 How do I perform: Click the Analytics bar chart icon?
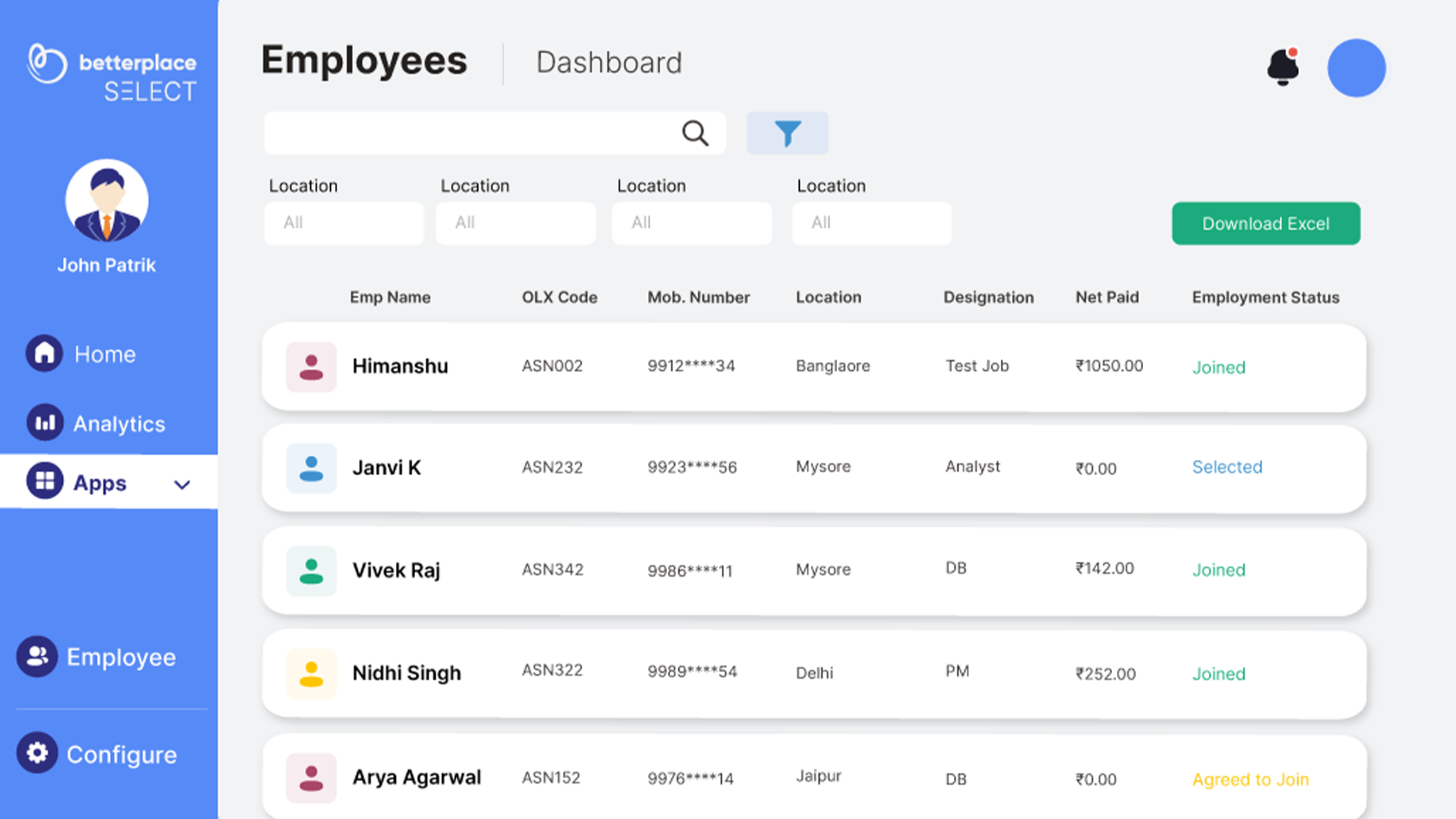click(x=45, y=423)
